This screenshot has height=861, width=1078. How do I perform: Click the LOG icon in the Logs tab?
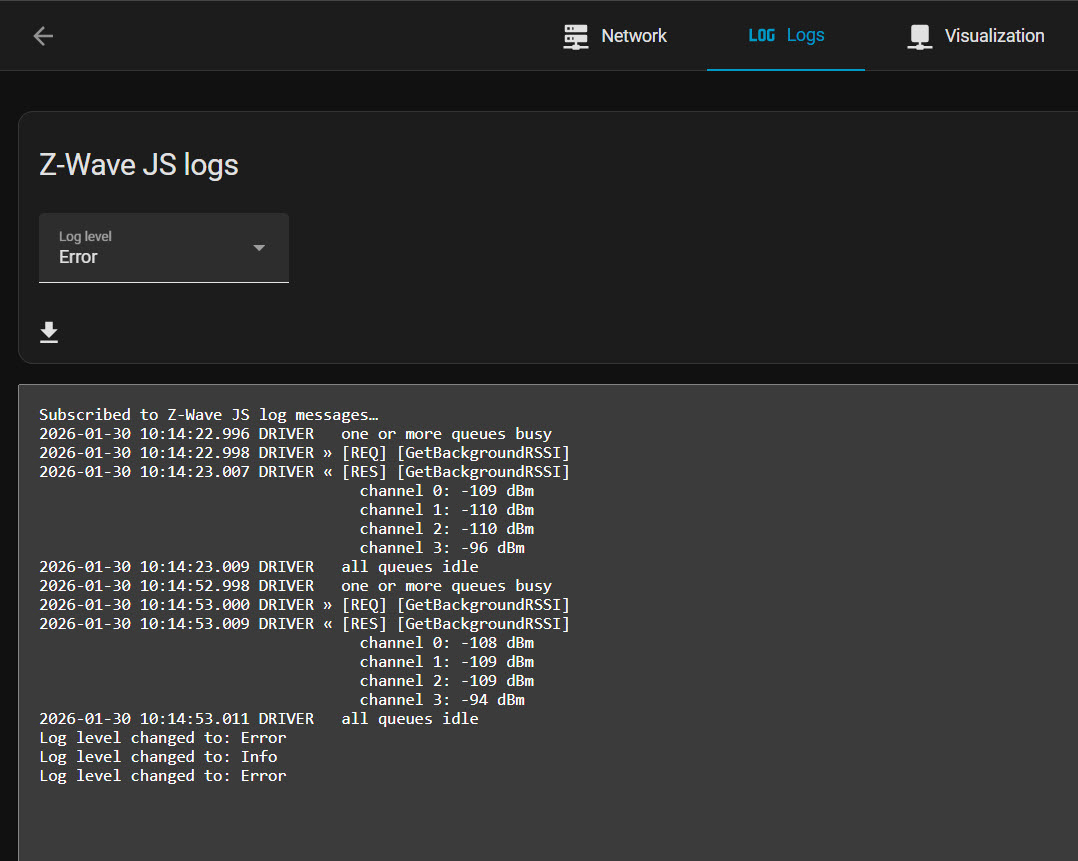point(762,36)
